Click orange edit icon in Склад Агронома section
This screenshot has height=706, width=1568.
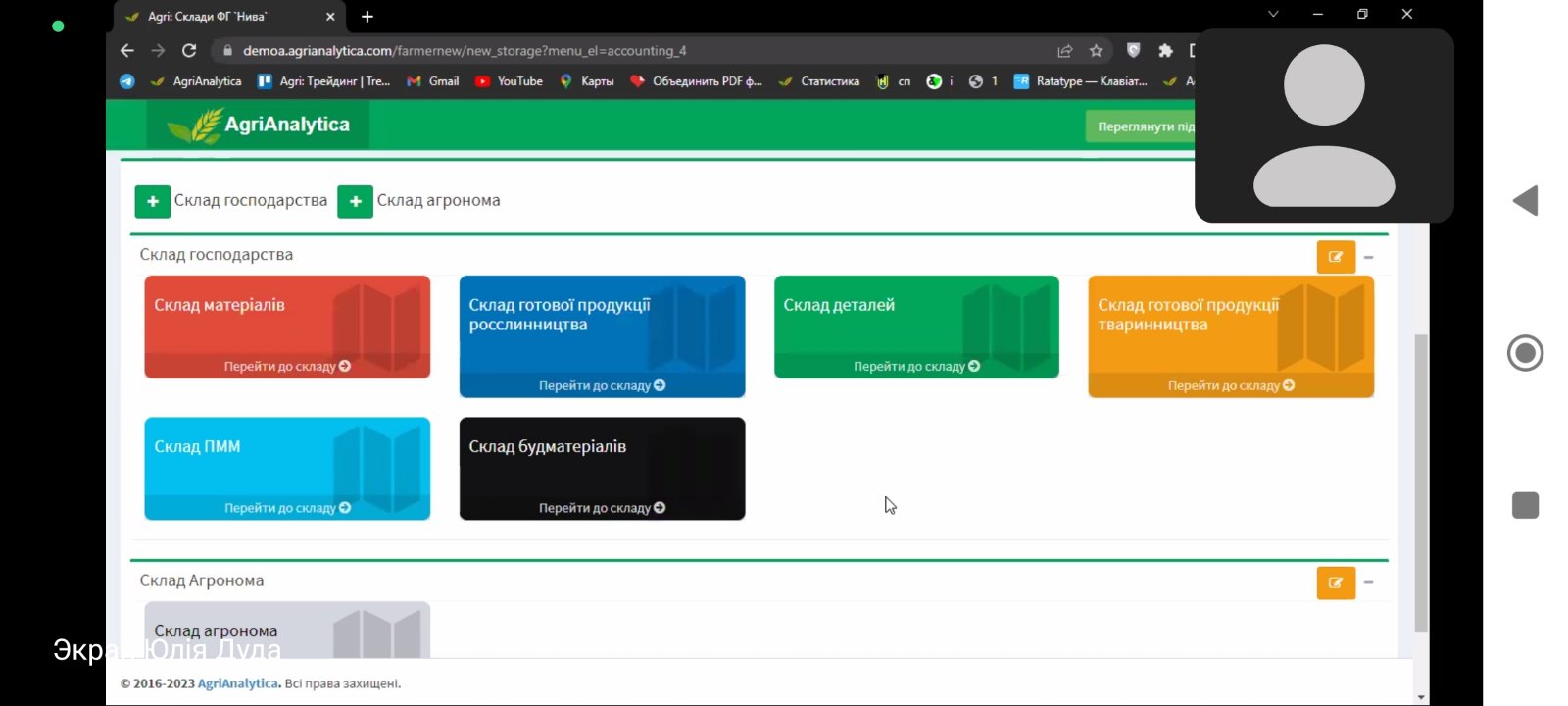tap(1335, 582)
